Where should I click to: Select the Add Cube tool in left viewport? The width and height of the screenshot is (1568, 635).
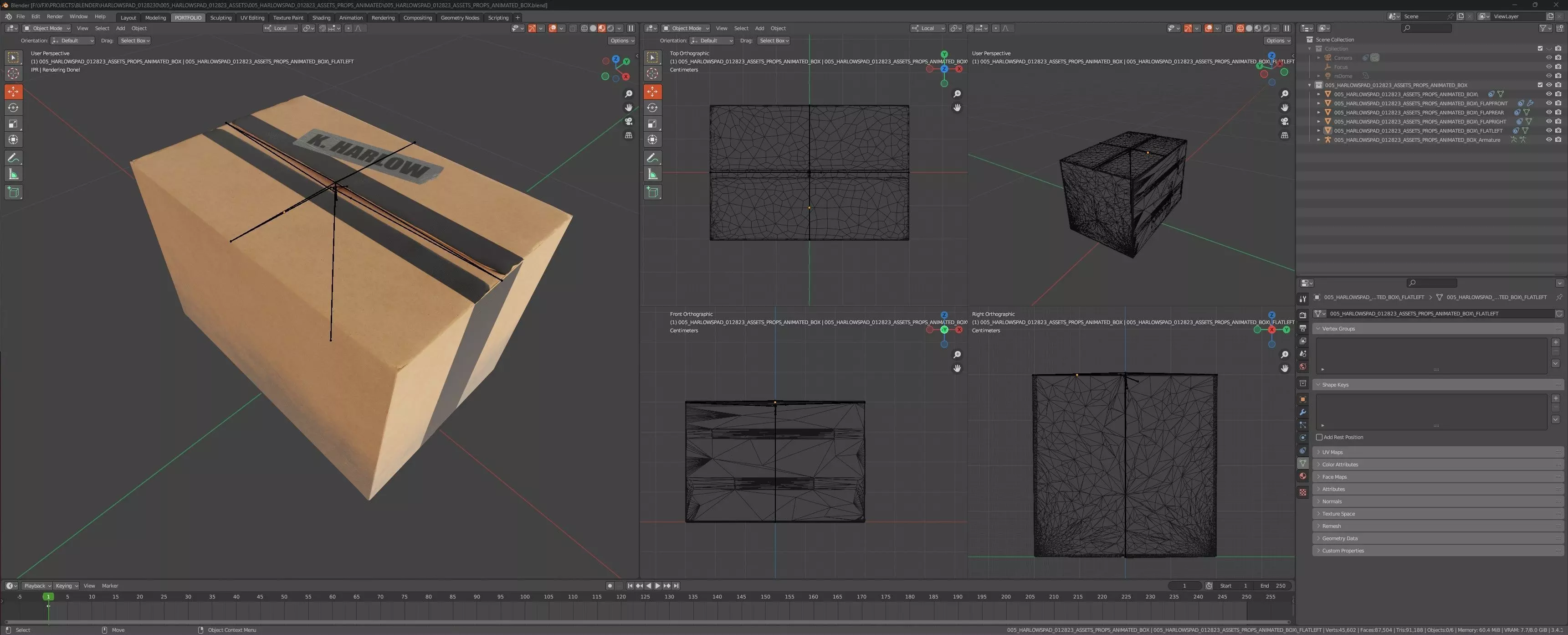(x=13, y=192)
